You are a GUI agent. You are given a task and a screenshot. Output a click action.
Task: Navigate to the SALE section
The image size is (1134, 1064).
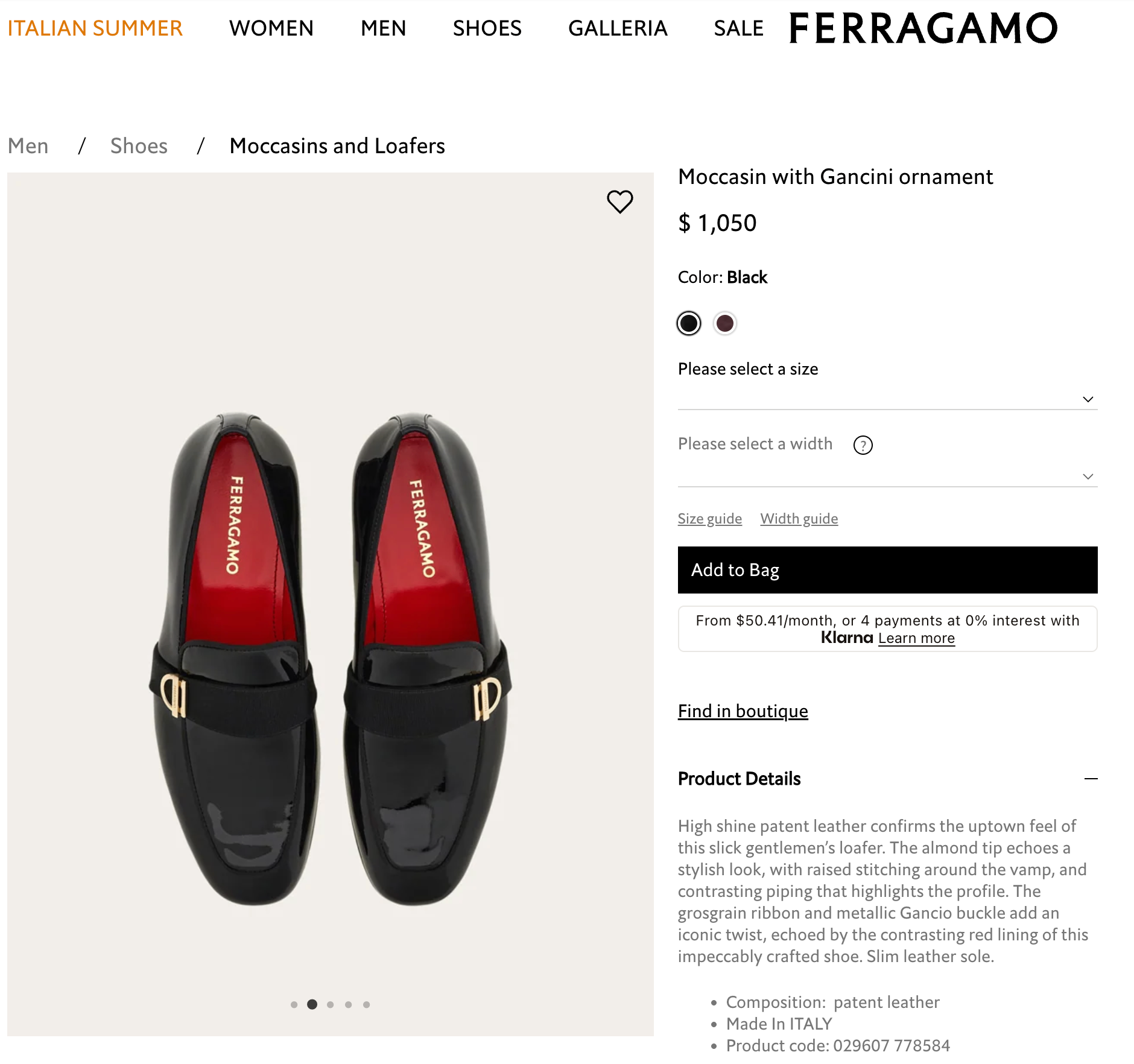[738, 28]
